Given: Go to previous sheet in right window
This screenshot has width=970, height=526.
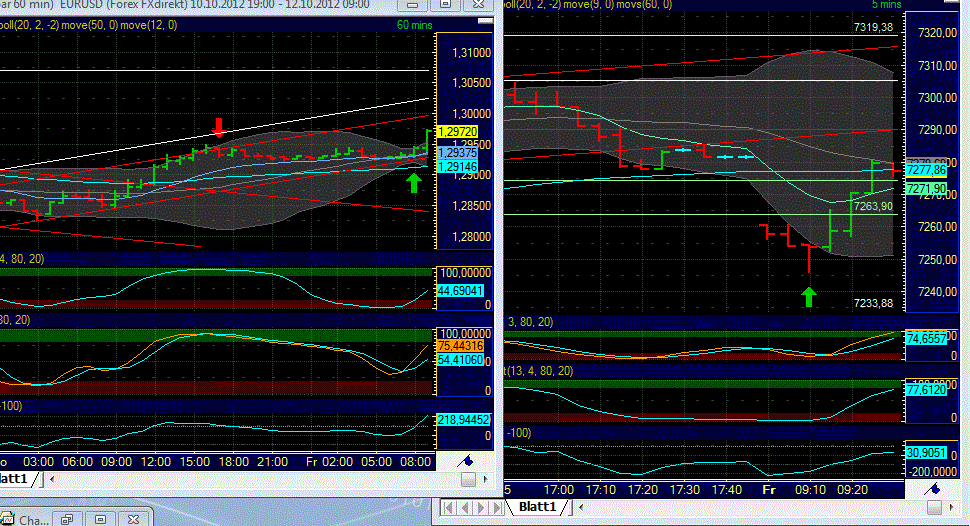Looking at the screenshot, I should tap(465, 507).
